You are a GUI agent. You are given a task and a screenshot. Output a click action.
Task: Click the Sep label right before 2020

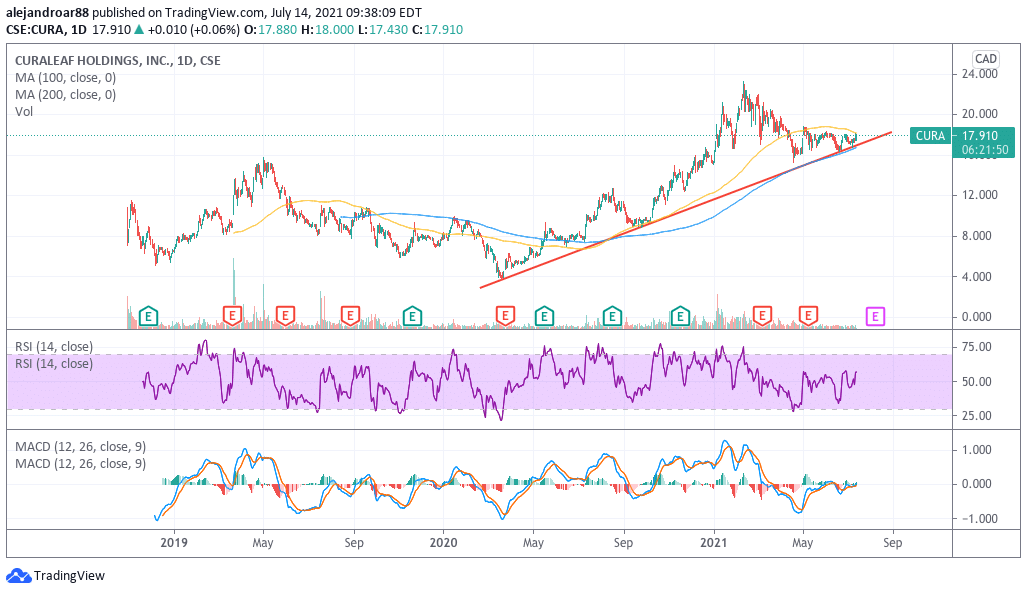[354, 543]
